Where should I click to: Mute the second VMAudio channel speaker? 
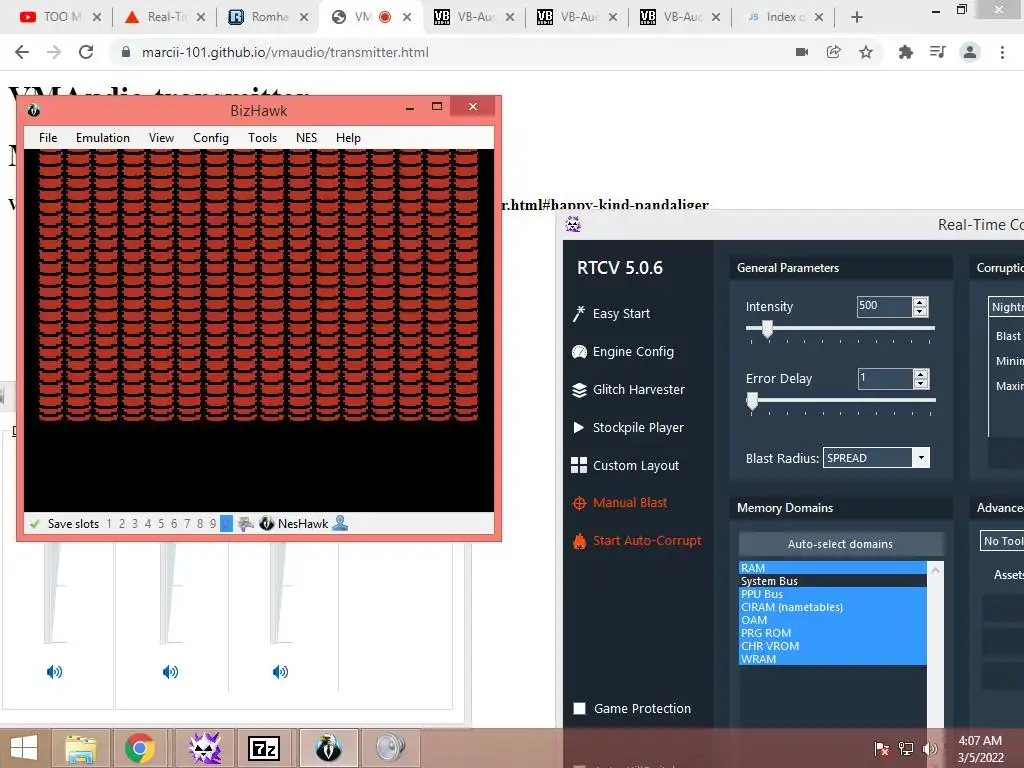(x=170, y=671)
